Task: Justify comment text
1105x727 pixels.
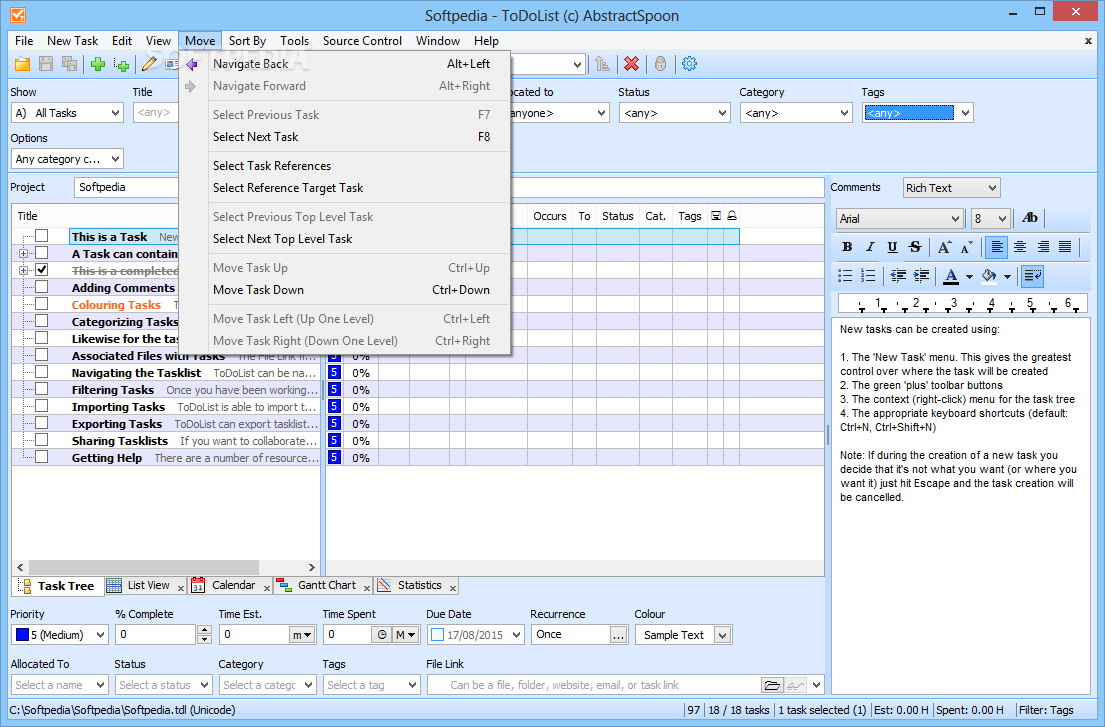Action: (1065, 247)
